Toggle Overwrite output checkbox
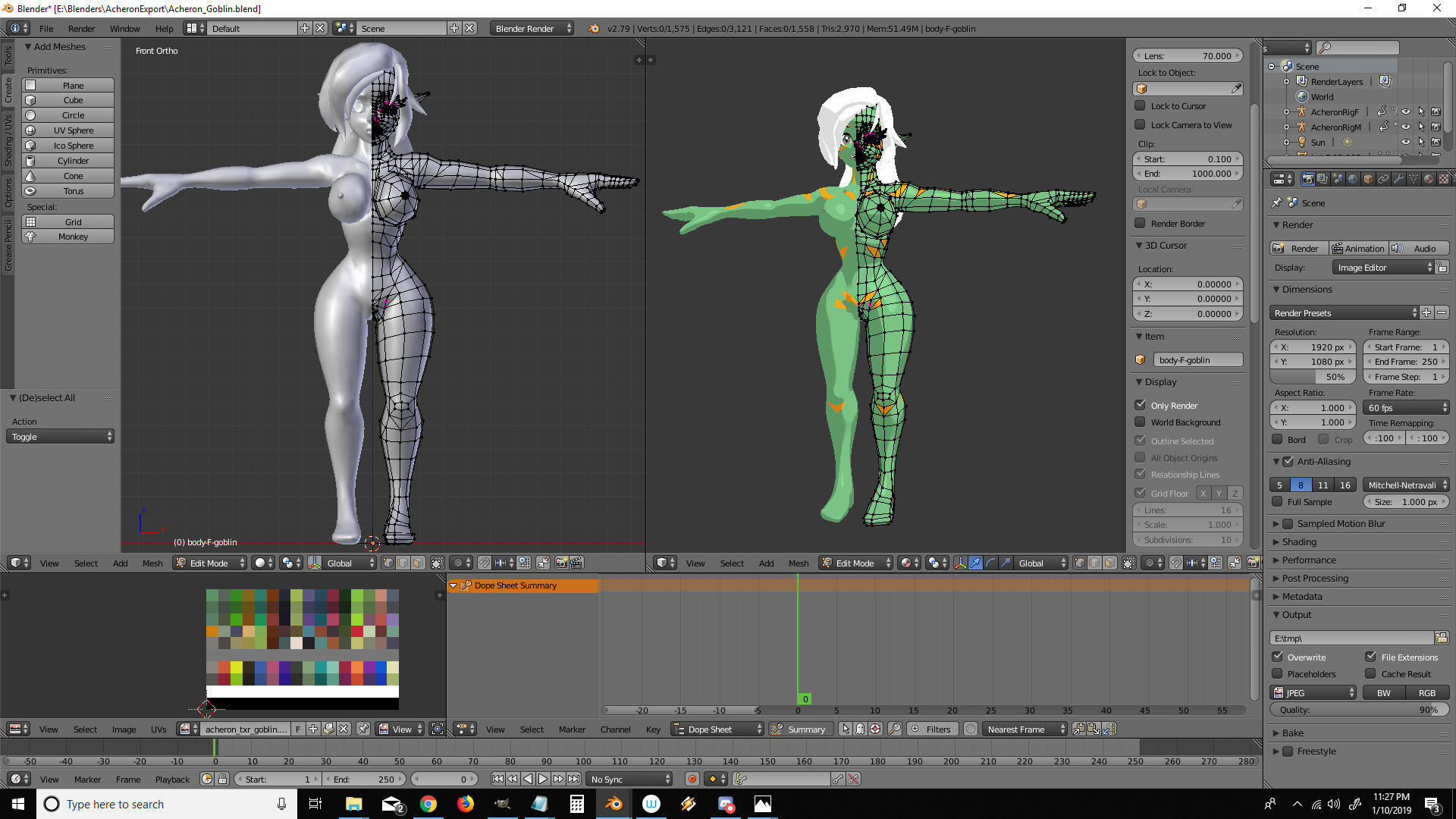This screenshot has width=1456, height=819. point(1278,657)
